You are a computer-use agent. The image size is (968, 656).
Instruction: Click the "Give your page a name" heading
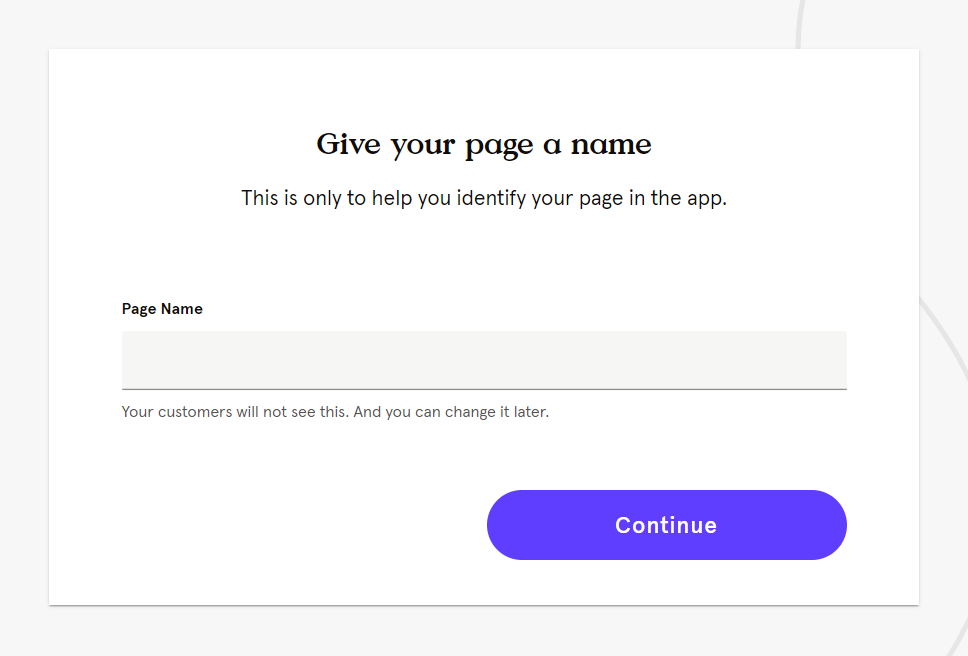[484, 145]
